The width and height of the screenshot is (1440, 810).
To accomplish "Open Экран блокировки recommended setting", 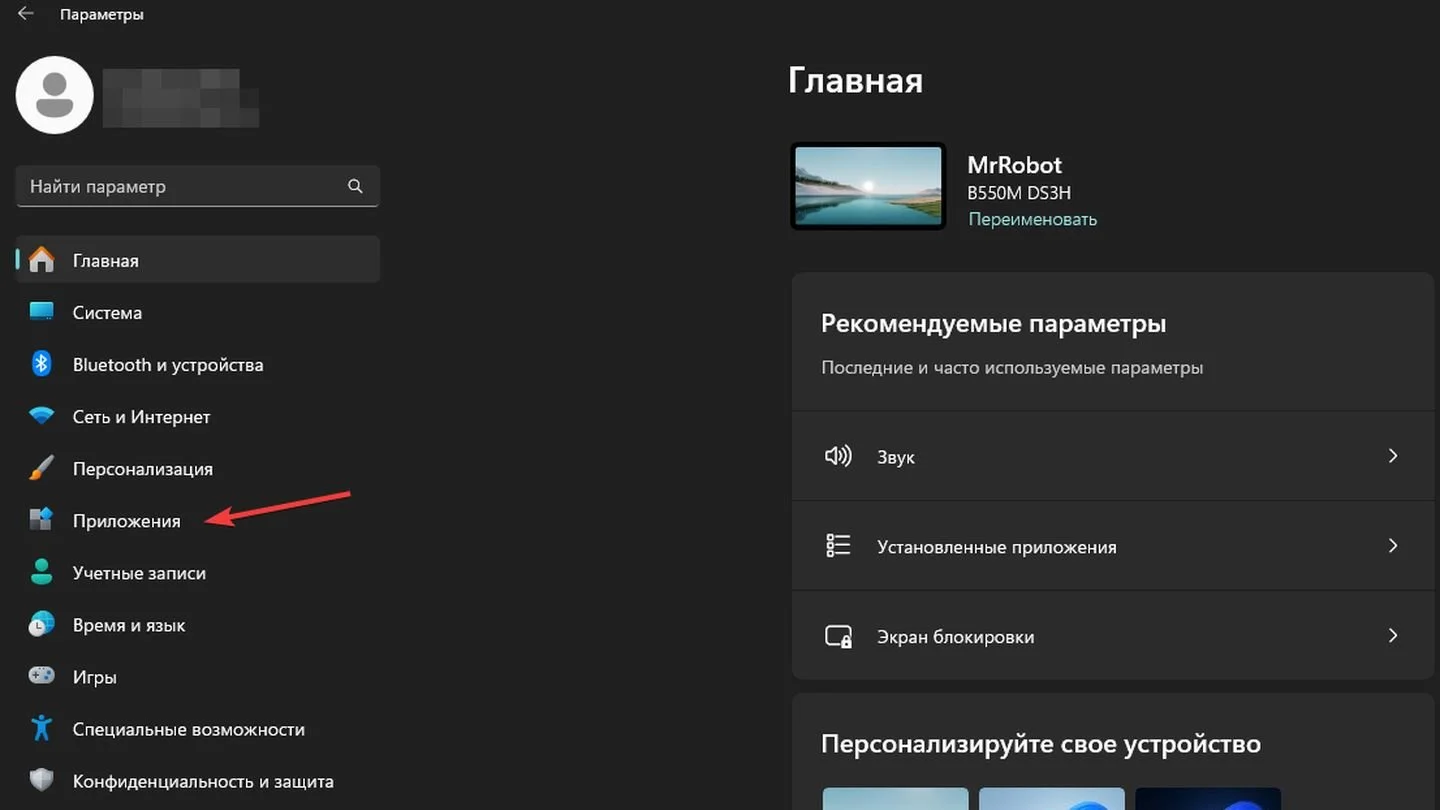I will tap(1113, 636).
